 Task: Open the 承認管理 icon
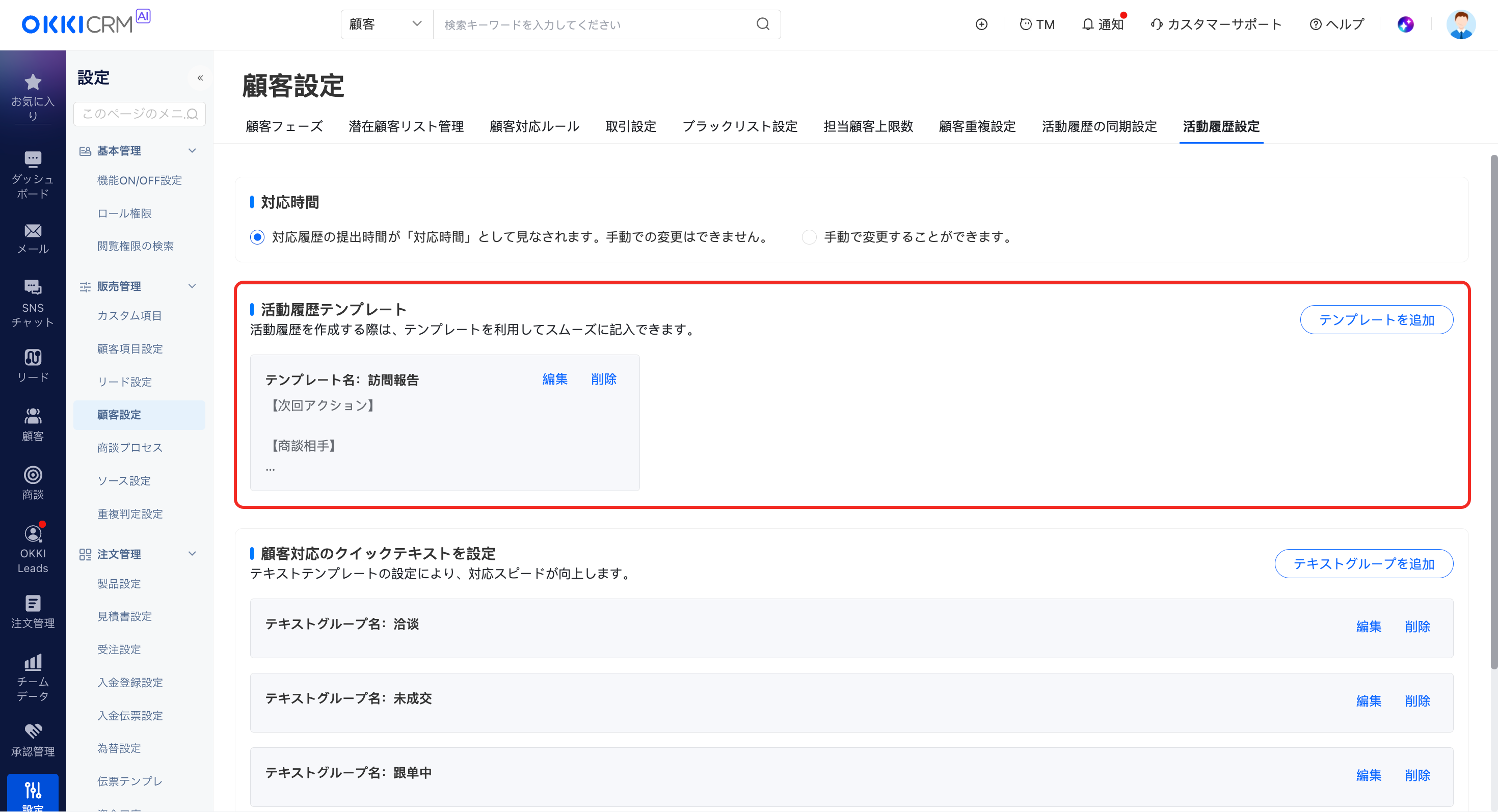pos(33,731)
